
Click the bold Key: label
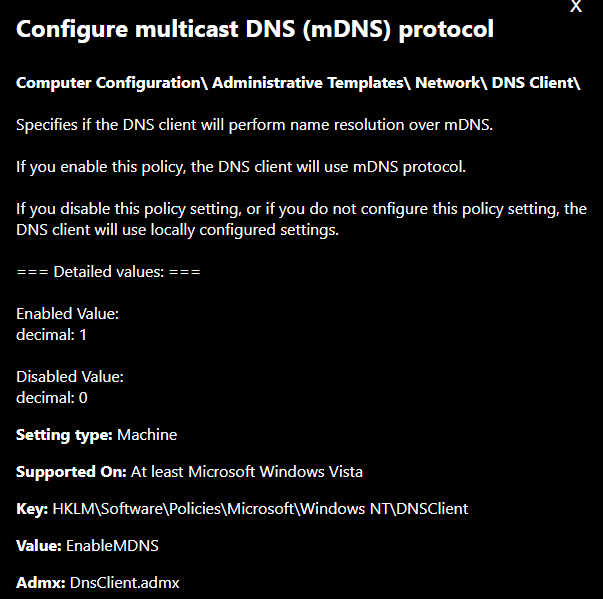tap(32, 509)
